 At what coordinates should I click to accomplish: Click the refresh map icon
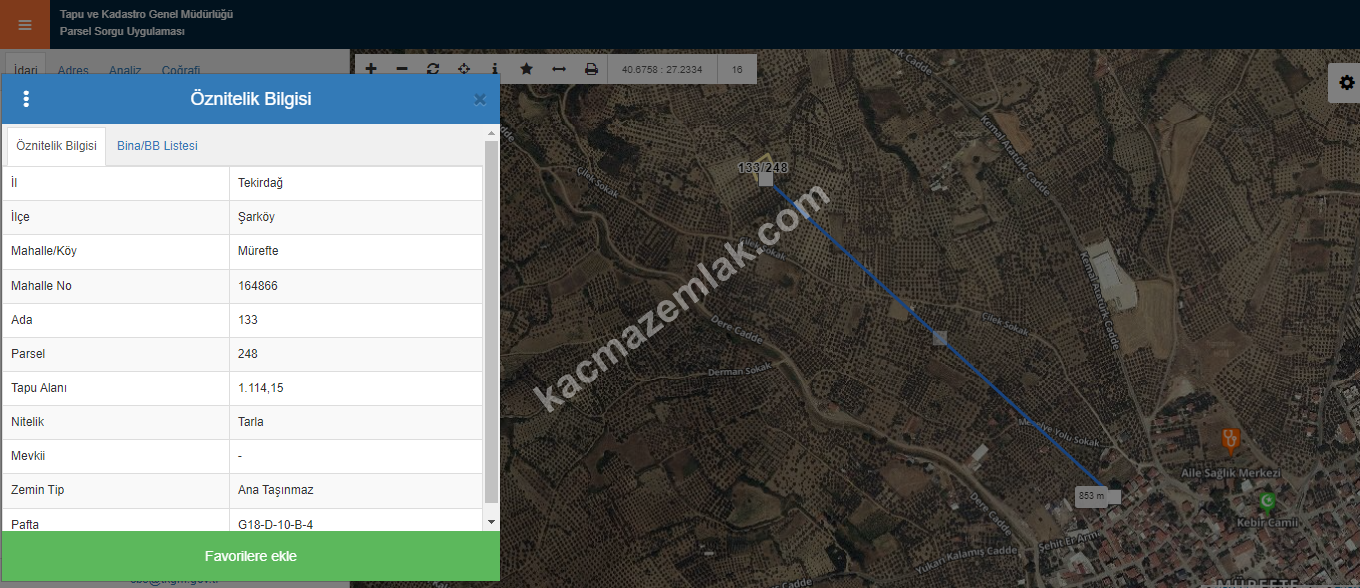pyautogui.click(x=433, y=69)
